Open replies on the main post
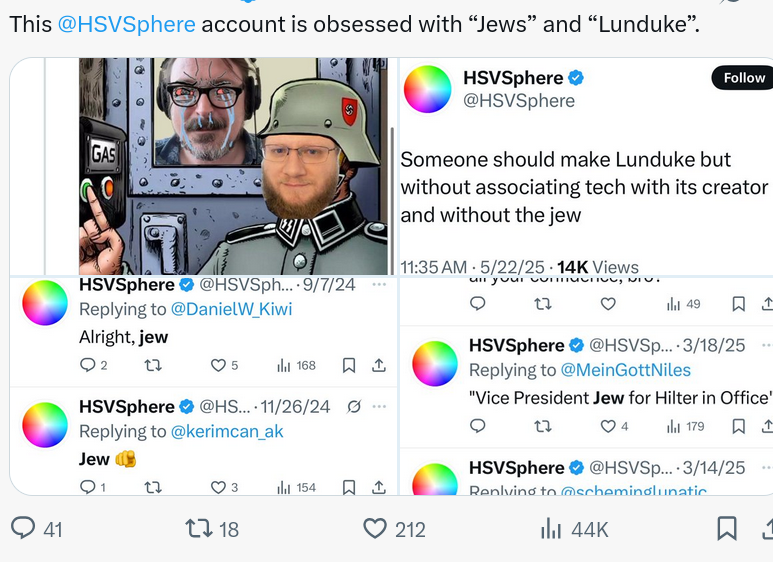Screen dimensions: 773x575 (x=36, y=529)
